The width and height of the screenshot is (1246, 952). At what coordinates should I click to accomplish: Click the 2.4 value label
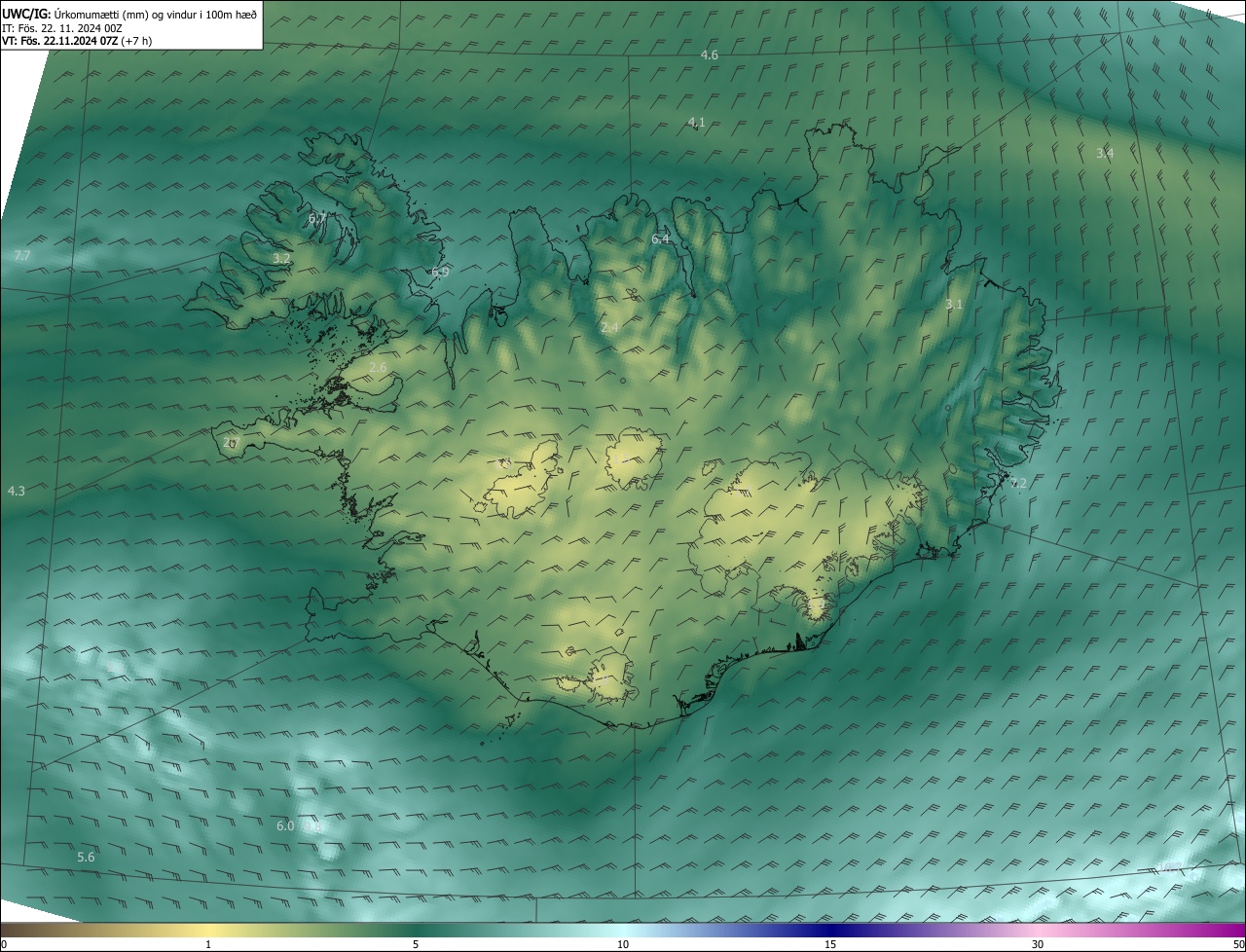click(609, 328)
